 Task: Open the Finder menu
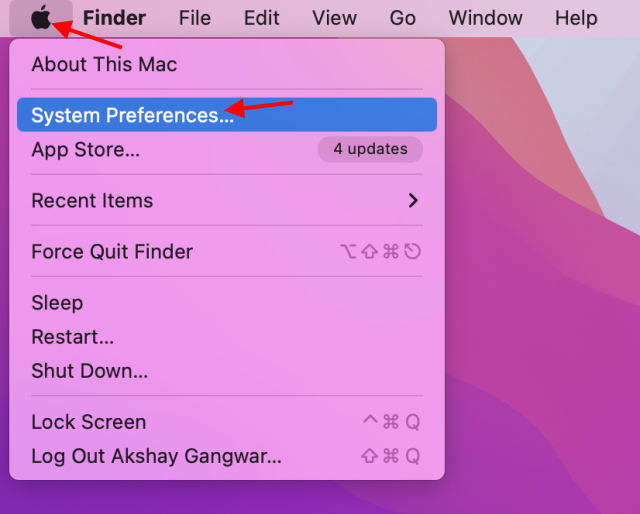point(114,18)
